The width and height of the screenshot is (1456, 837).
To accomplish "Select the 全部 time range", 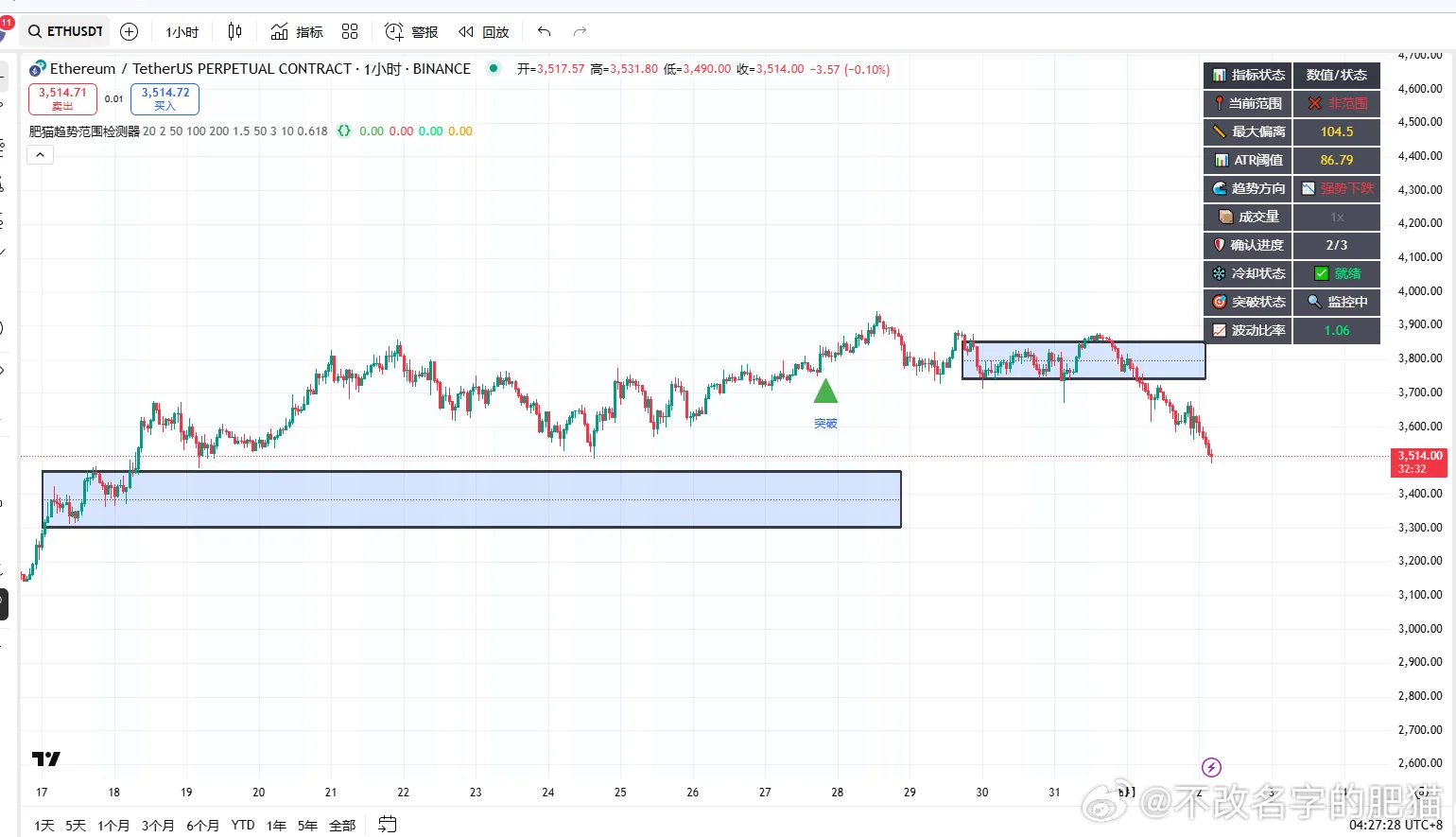I will pyautogui.click(x=341, y=825).
